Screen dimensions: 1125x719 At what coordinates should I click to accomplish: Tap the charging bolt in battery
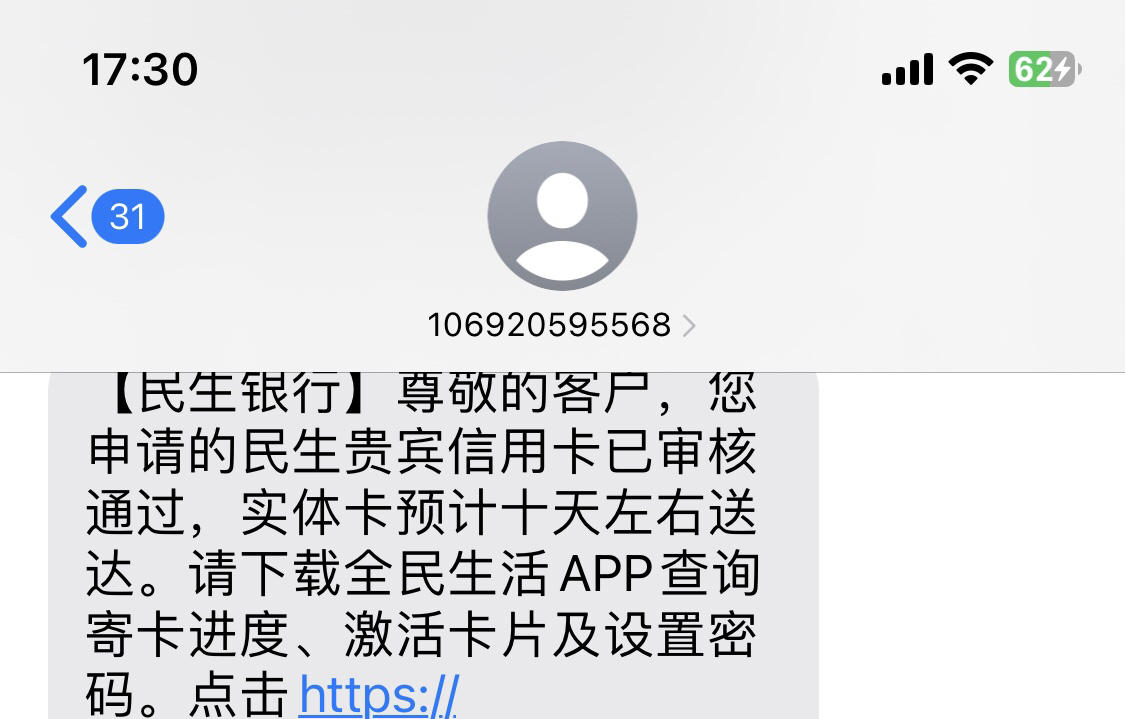[x=1062, y=70]
